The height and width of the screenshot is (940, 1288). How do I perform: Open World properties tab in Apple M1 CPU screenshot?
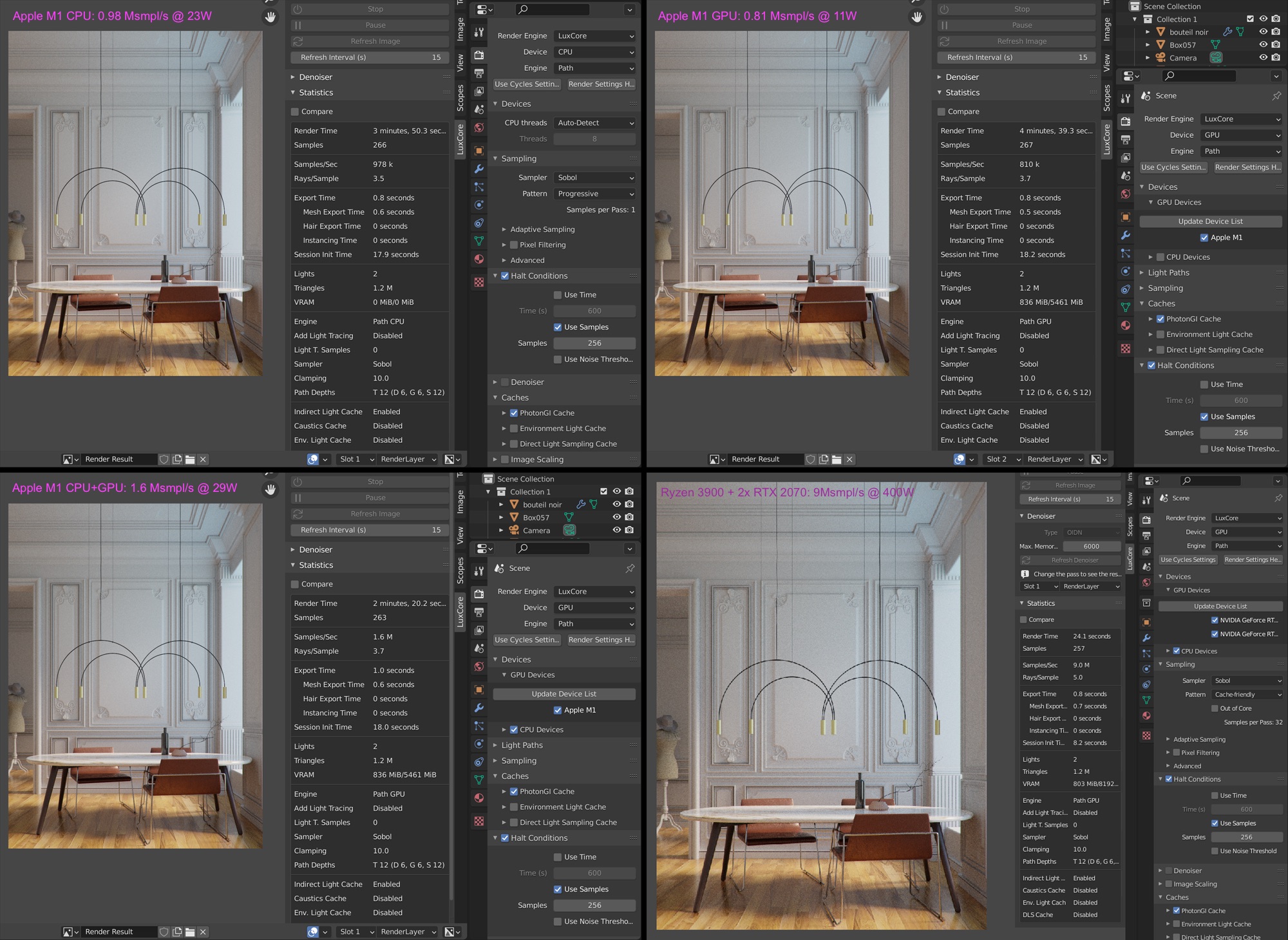coord(479,127)
